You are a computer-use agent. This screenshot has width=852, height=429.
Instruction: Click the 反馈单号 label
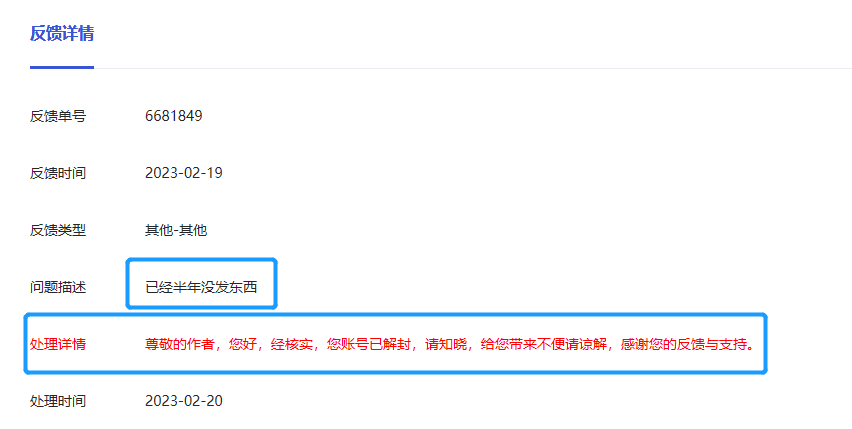(58, 116)
